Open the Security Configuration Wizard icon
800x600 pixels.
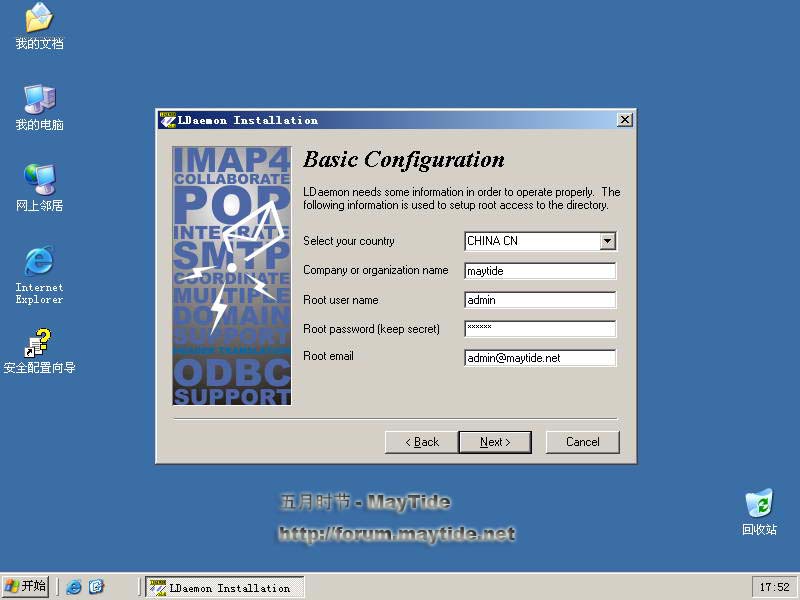(x=39, y=344)
